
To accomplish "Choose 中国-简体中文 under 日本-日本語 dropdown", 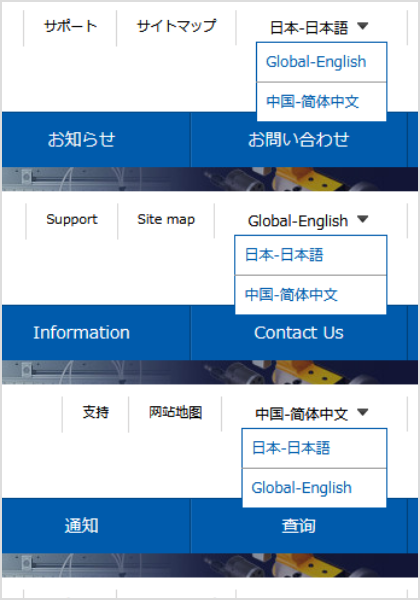I will [x=321, y=101].
